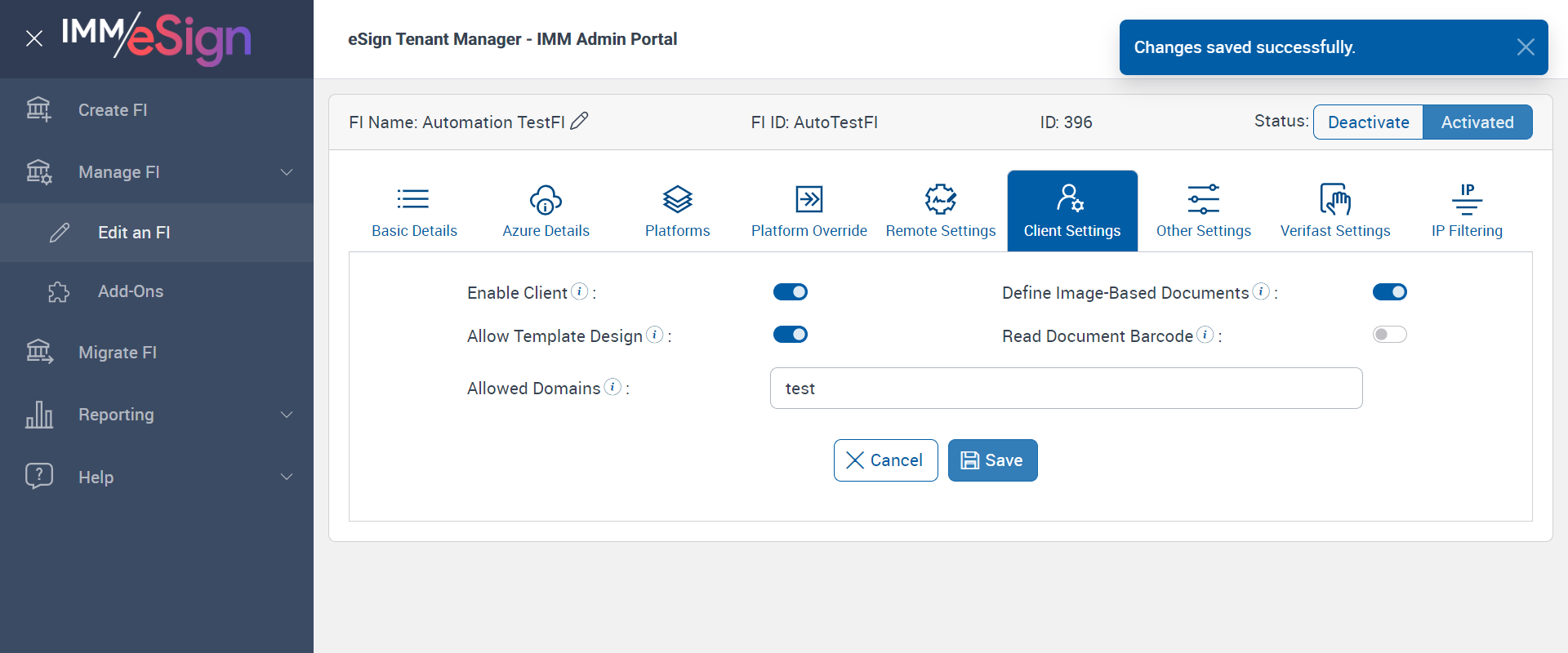The image size is (1568, 653).
Task: Open the Azure Details cloud icon
Action: (x=546, y=199)
